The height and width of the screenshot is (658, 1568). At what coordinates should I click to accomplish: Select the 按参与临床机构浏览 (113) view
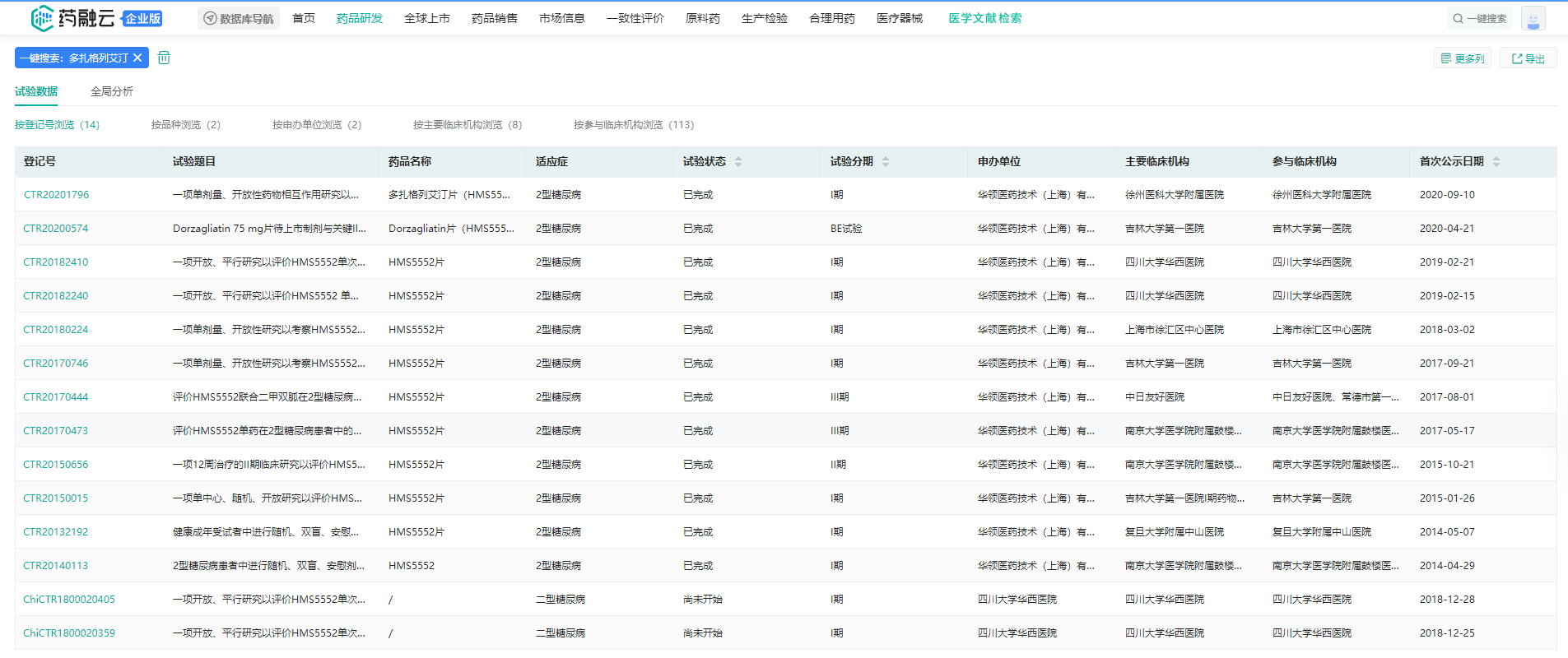(x=633, y=125)
